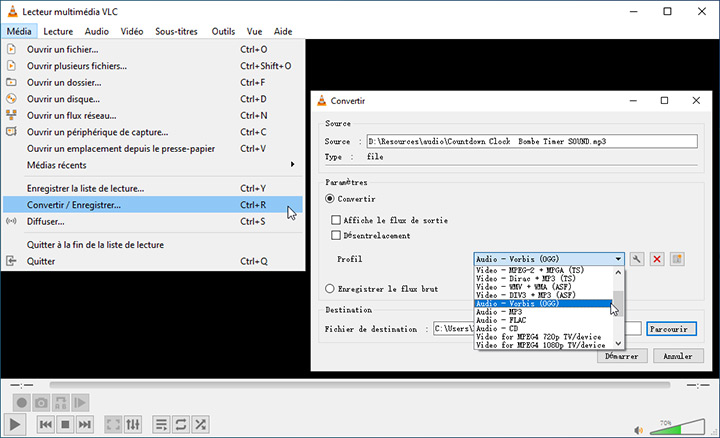Delete selected profile with red X icon
This screenshot has width=720, height=438.
[x=657, y=259]
